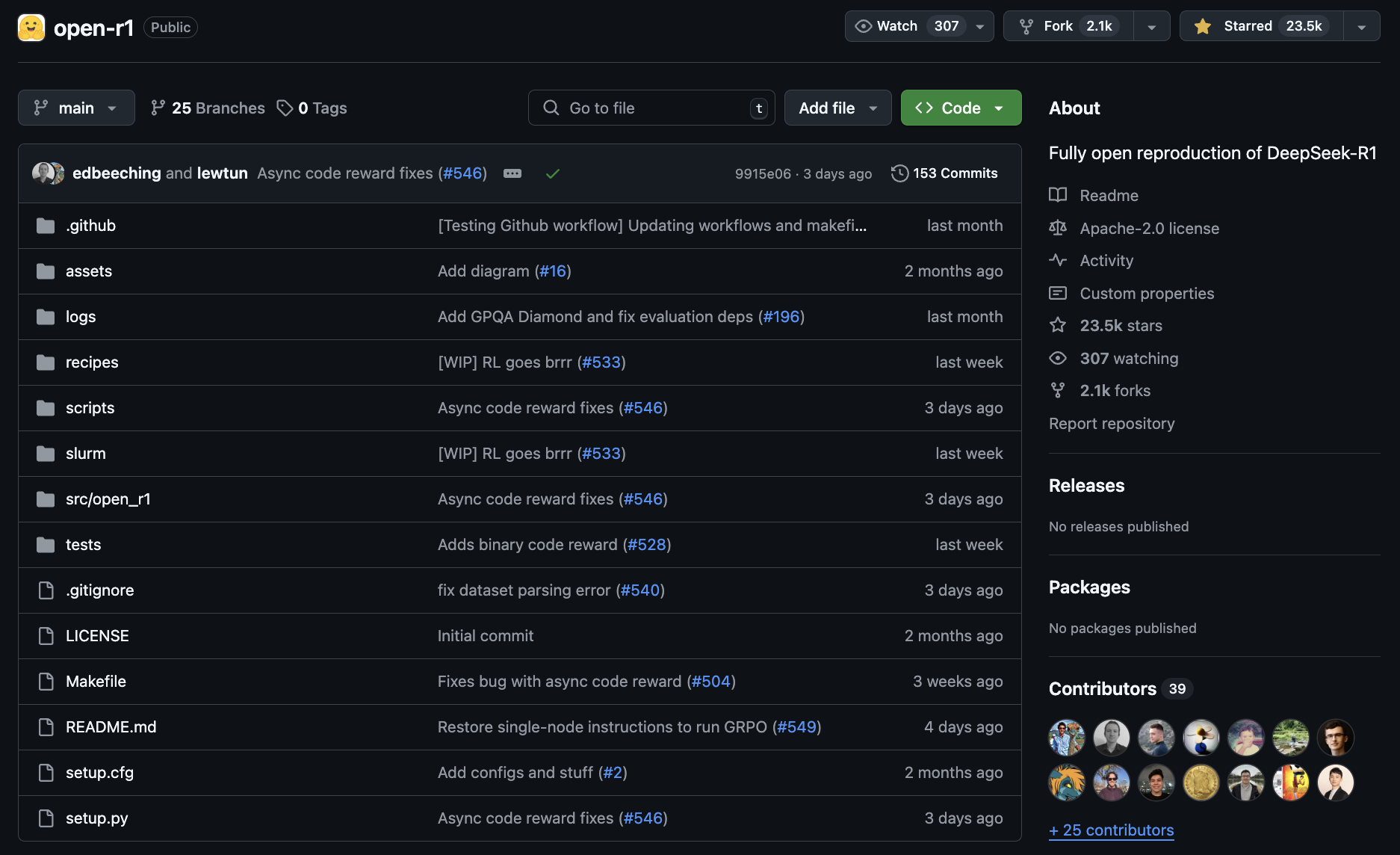
Task: Open the main branch selector dropdown
Action: point(76,108)
